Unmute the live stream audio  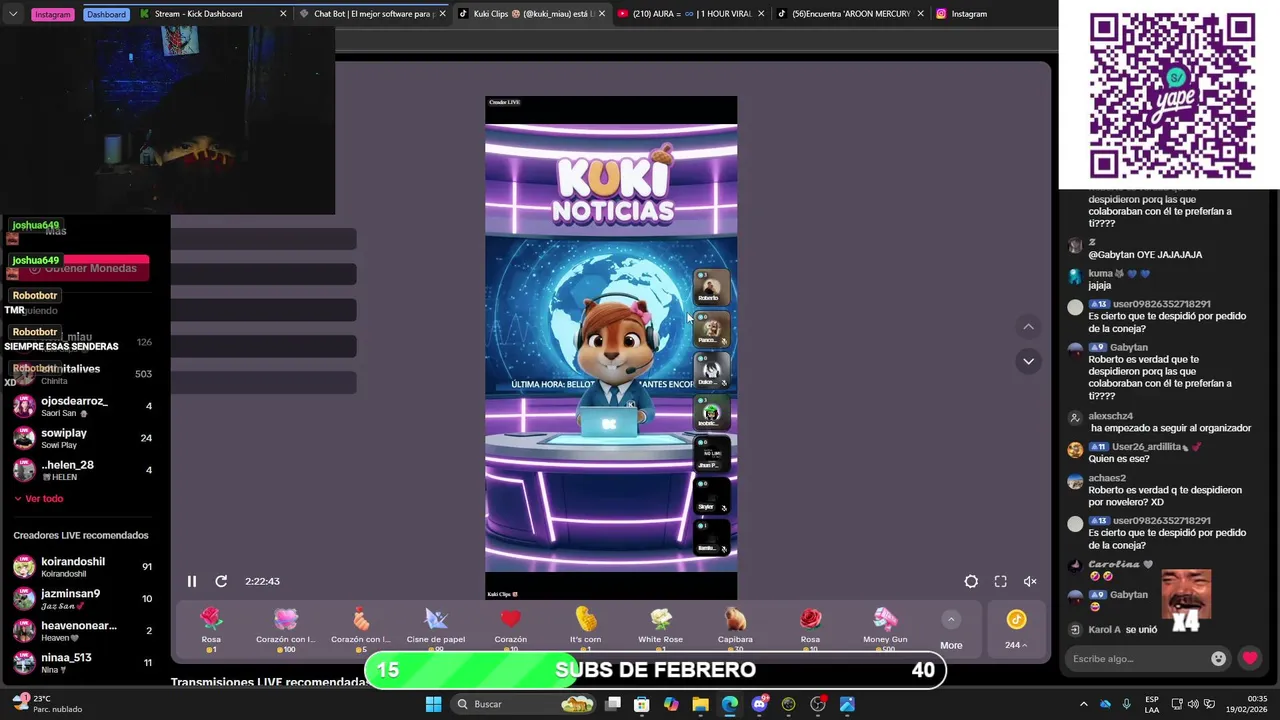tap(1030, 581)
